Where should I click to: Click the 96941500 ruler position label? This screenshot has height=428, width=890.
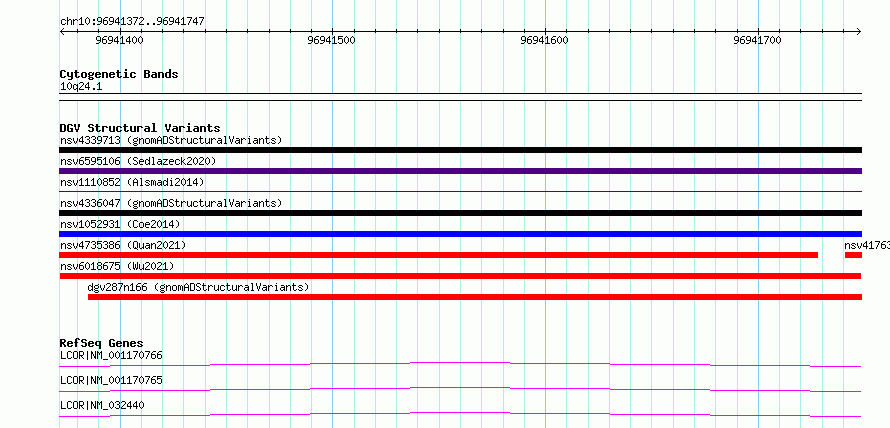pyautogui.click(x=331, y=40)
